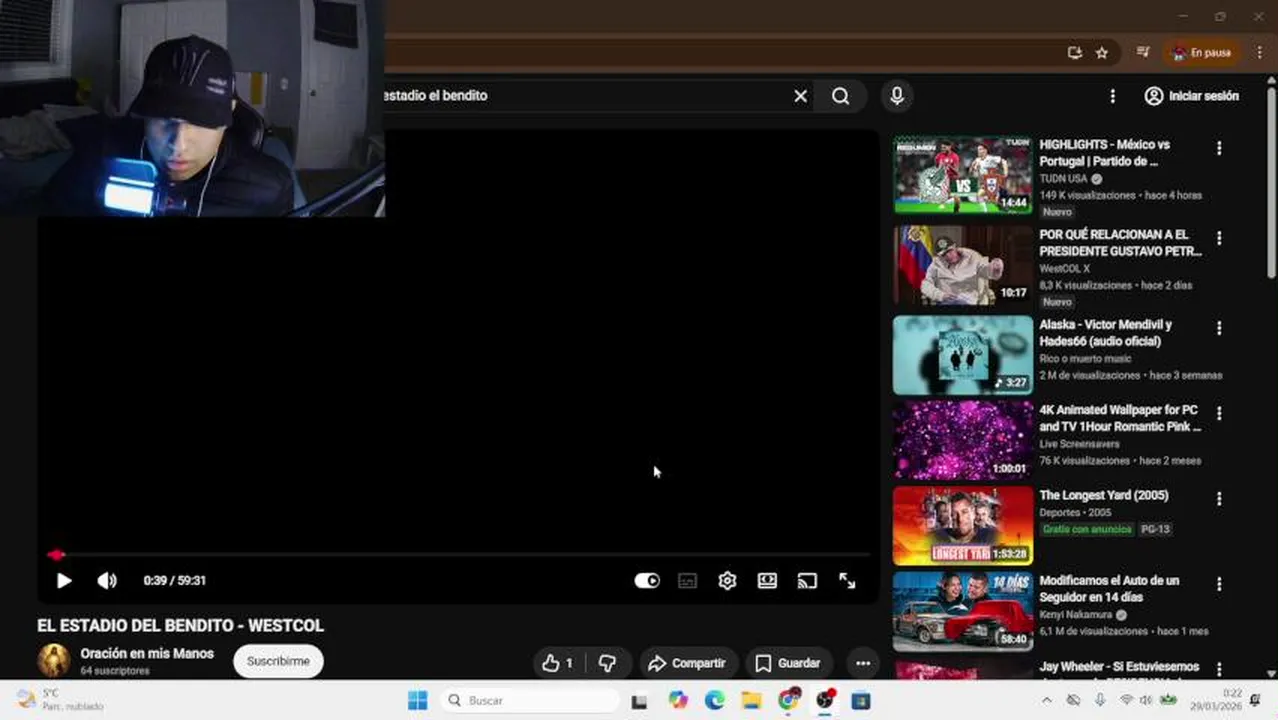
Task: Toggle the autoplay switch
Action: (647, 580)
